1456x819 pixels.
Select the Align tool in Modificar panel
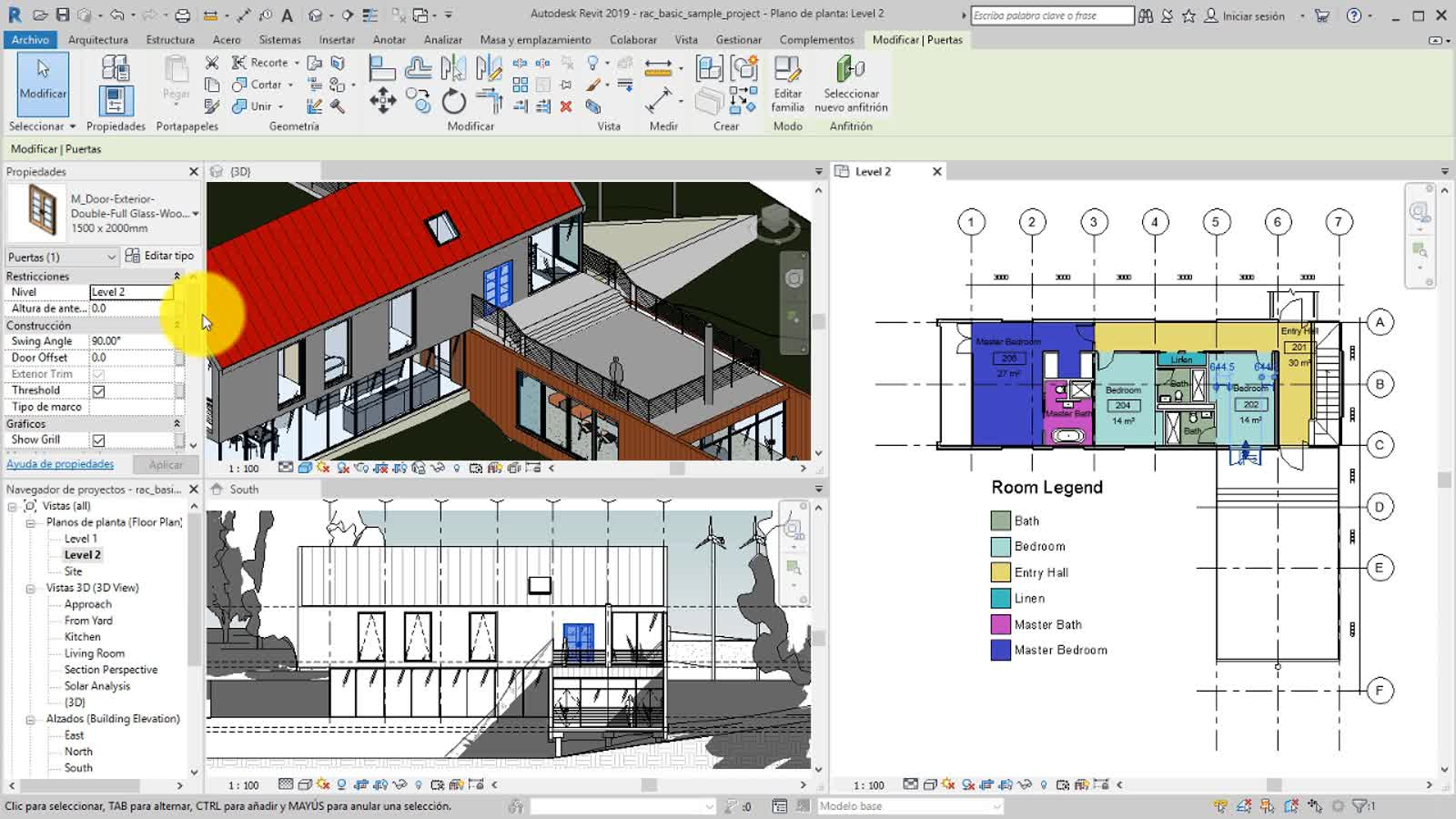[x=381, y=66]
